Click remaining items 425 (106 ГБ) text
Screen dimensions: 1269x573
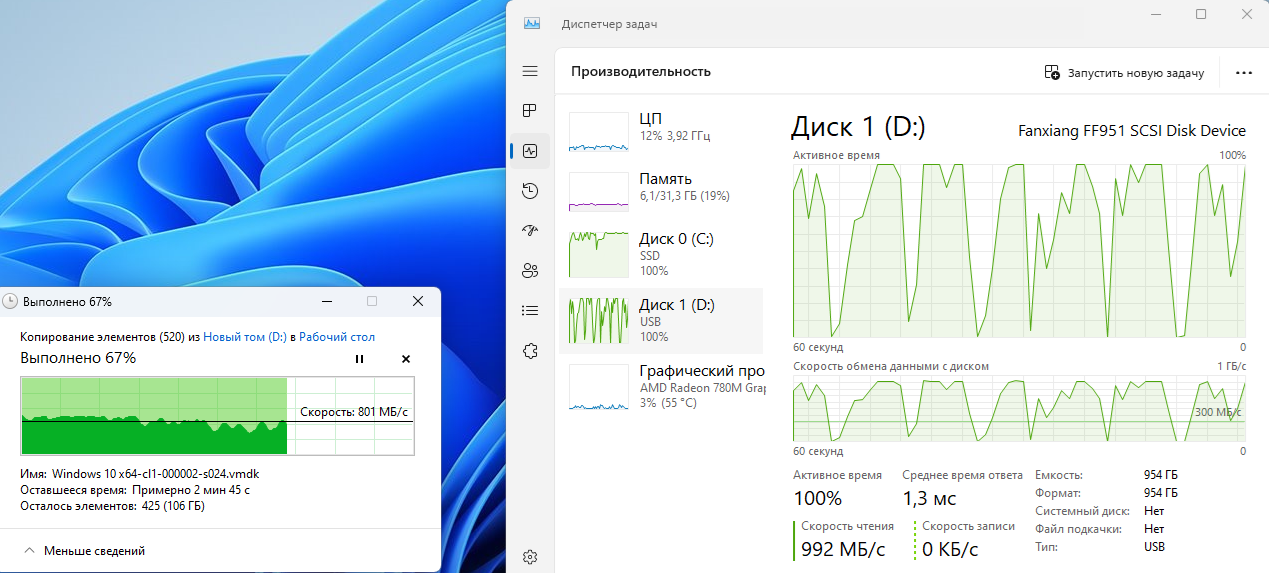click(x=173, y=506)
